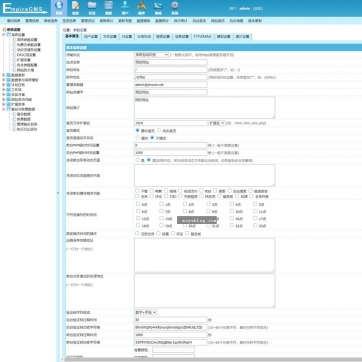Image resolution: width=362 pixels, height=362 pixels.
Task: Open the 数字+字母 captcha dropdown
Action: click(146, 312)
